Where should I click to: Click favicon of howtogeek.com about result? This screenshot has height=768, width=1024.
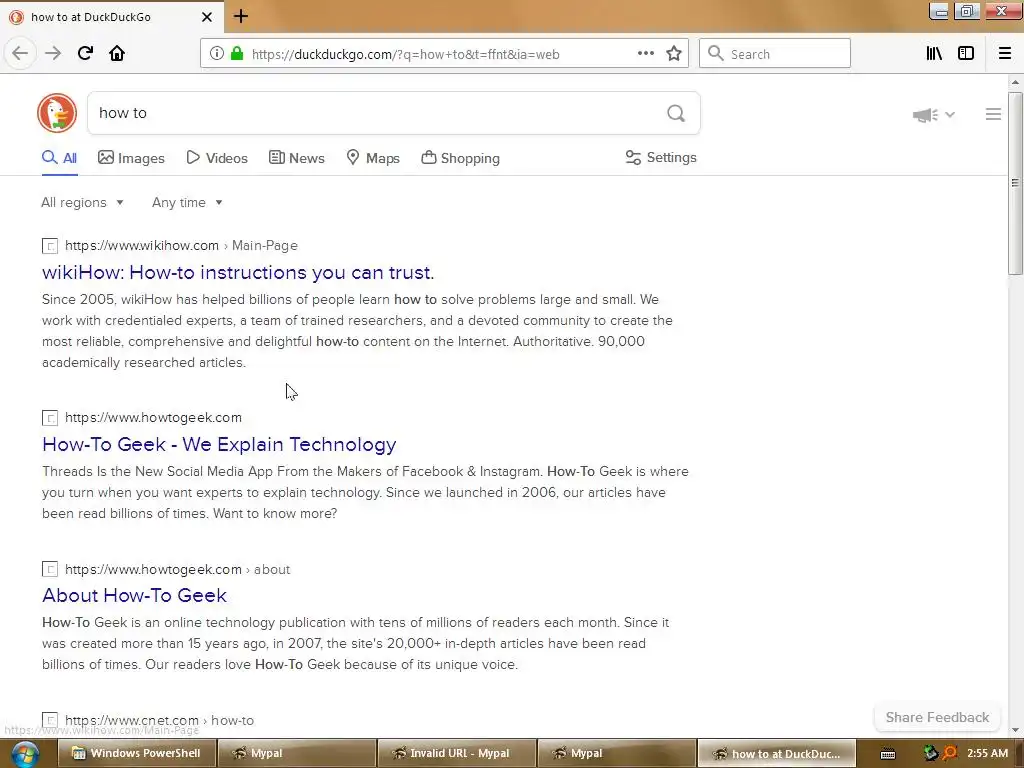[x=50, y=569]
